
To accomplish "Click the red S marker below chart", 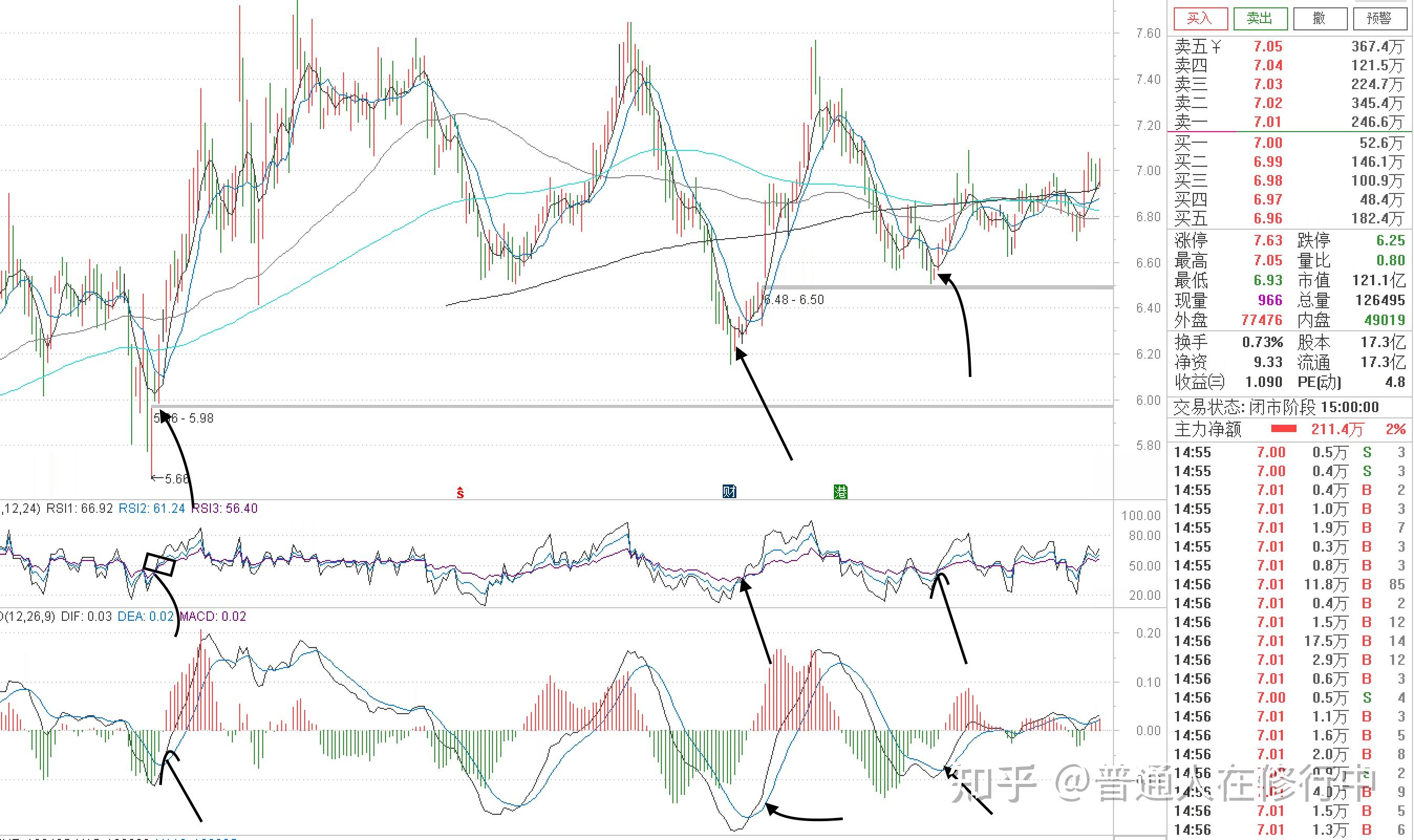I will tap(460, 492).
